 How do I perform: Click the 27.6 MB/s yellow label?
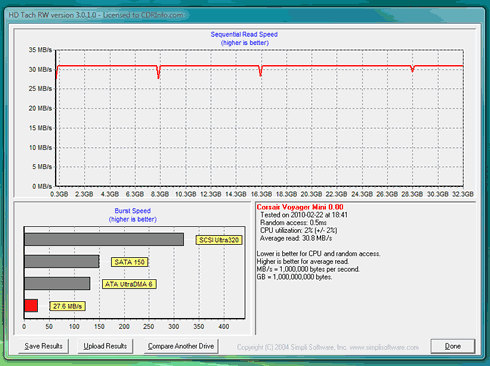click(x=67, y=306)
